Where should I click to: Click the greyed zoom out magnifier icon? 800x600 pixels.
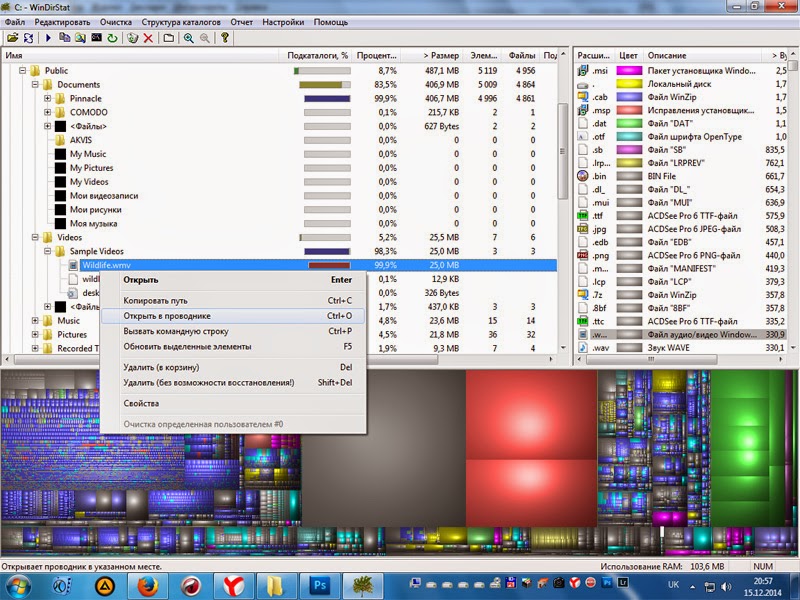(x=205, y=38)
